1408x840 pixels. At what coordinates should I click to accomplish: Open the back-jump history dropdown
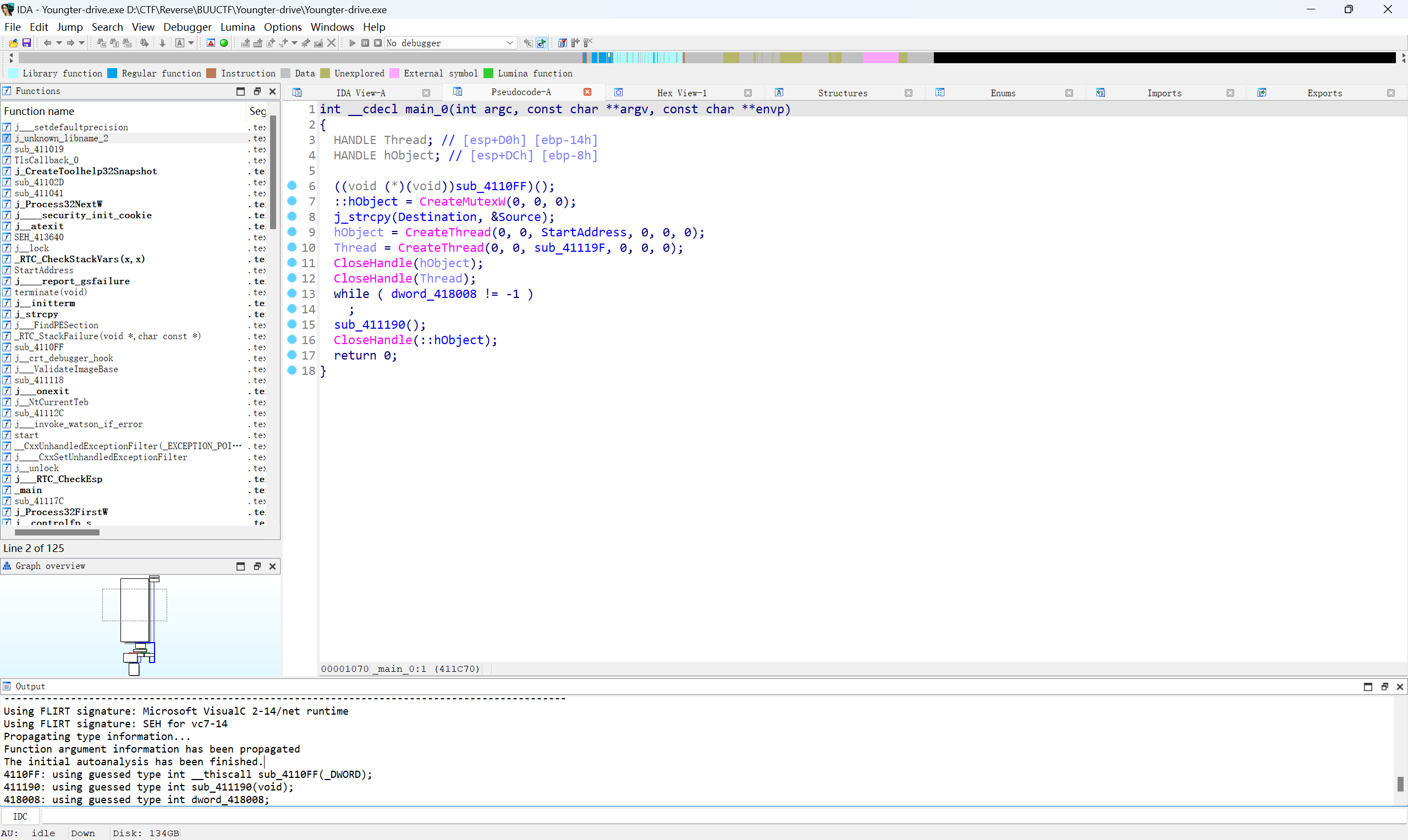click(59, 43)
